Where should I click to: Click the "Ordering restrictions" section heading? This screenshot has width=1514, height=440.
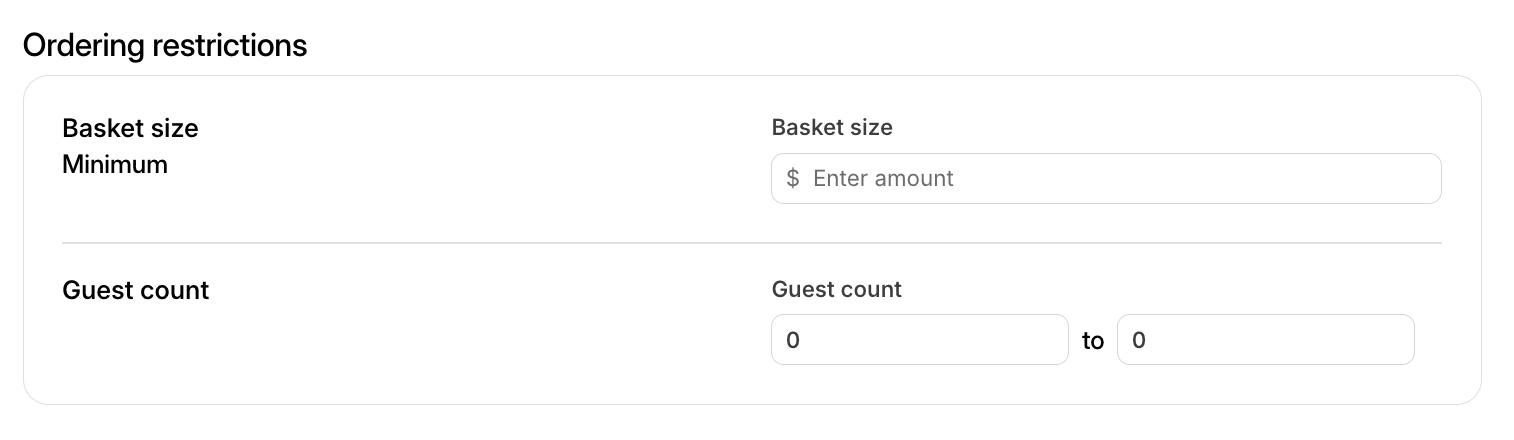[165, 45]
